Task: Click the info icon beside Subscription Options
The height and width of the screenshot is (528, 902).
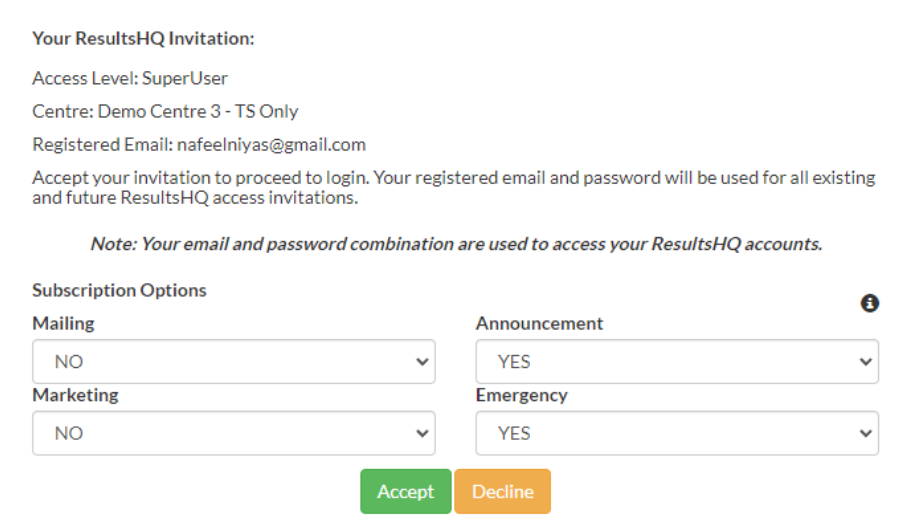Action: 869,303
